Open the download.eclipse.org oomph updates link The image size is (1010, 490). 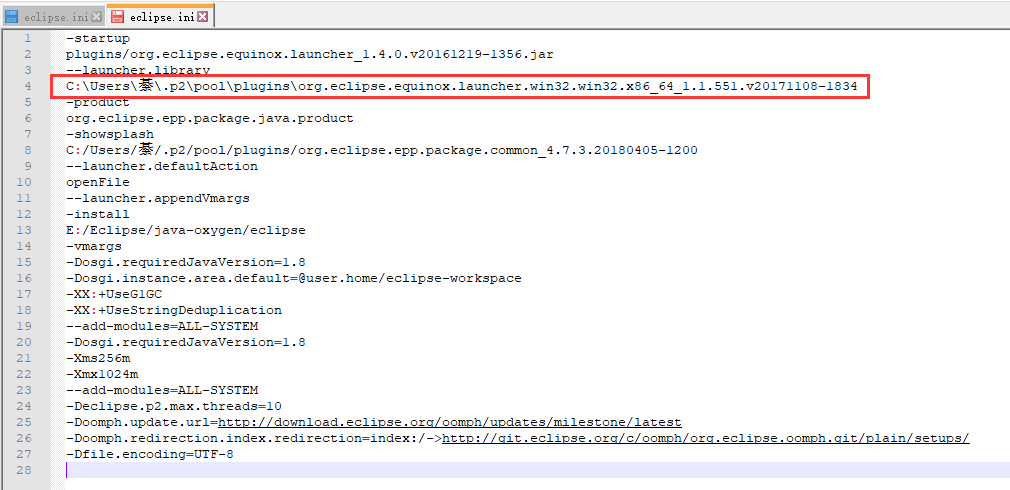(x=450, y=422)
